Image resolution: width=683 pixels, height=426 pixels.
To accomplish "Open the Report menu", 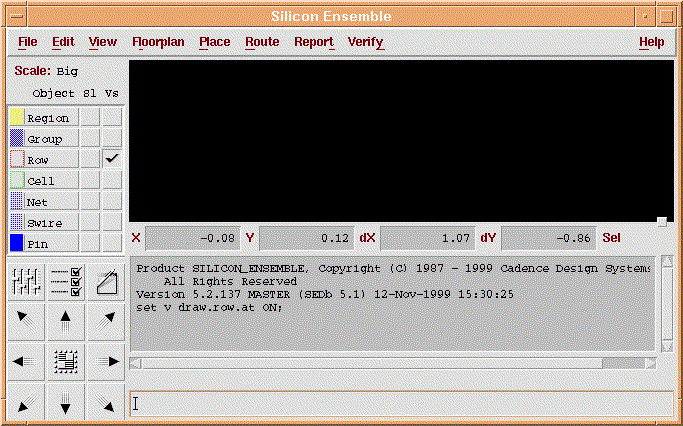I will point(314,42).
